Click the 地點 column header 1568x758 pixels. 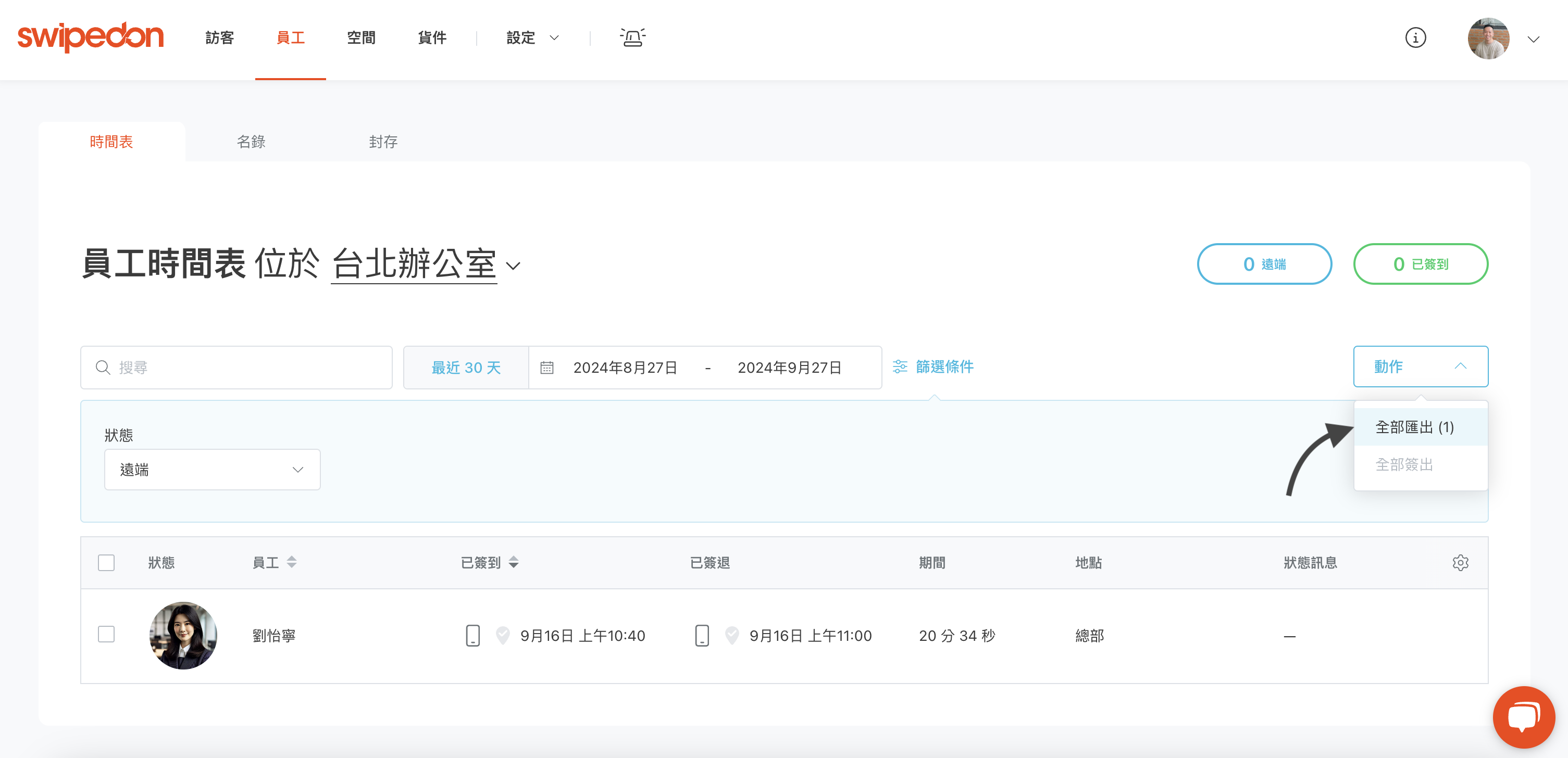click(x=1088, y=563)
